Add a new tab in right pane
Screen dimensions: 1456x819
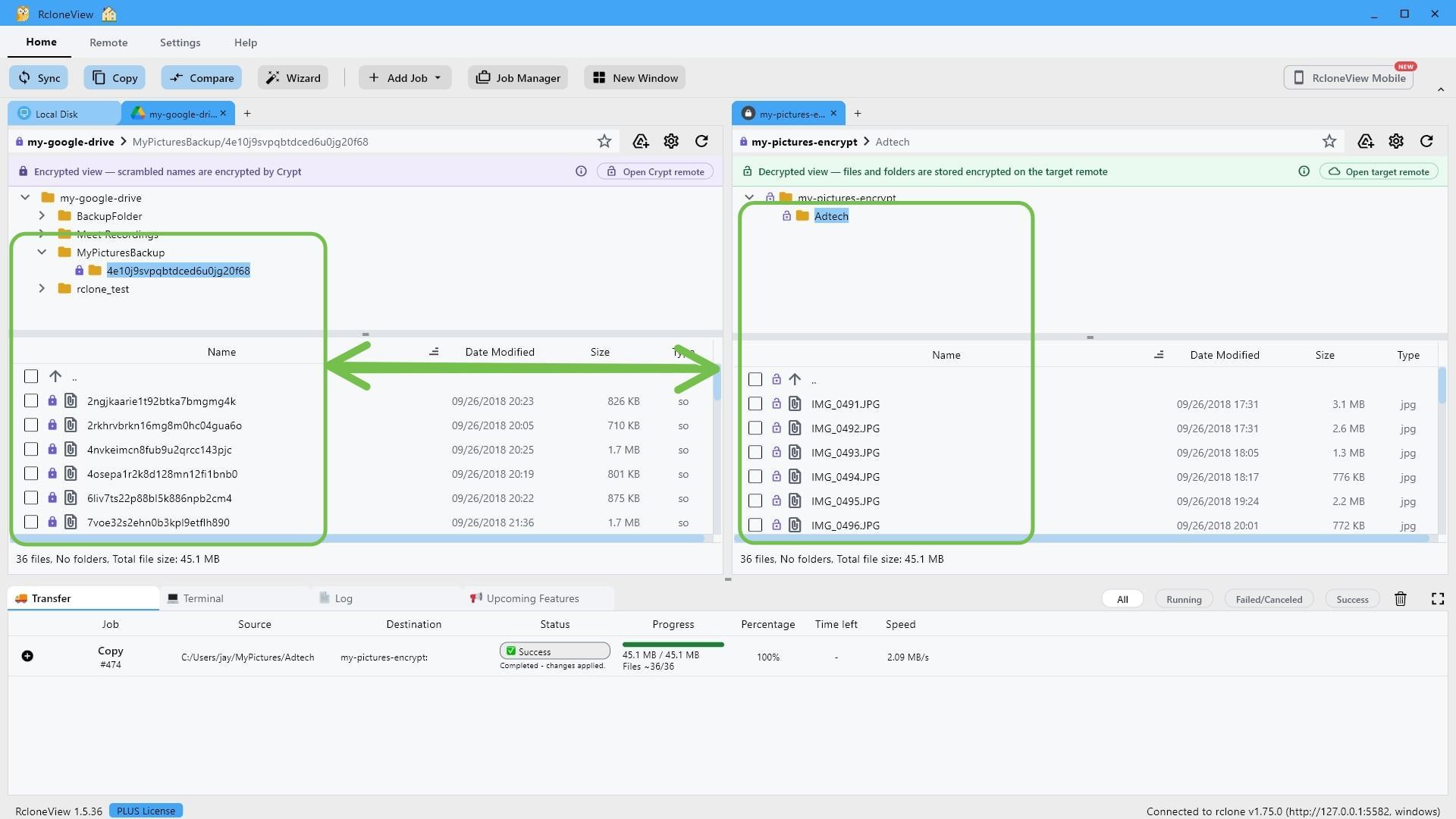click(x=858, y=113)
